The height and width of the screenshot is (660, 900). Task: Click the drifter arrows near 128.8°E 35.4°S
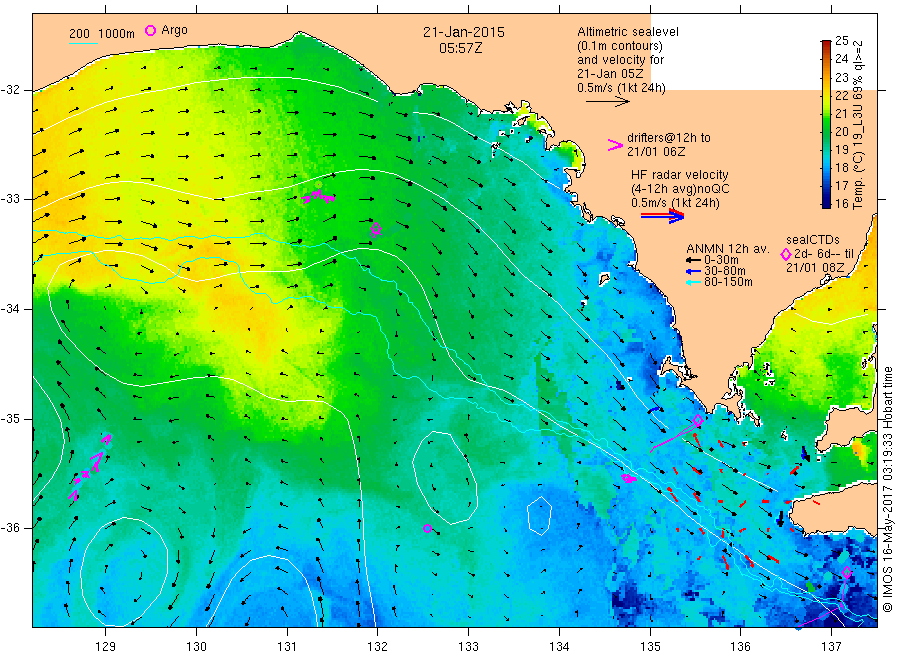coord(91,467)
